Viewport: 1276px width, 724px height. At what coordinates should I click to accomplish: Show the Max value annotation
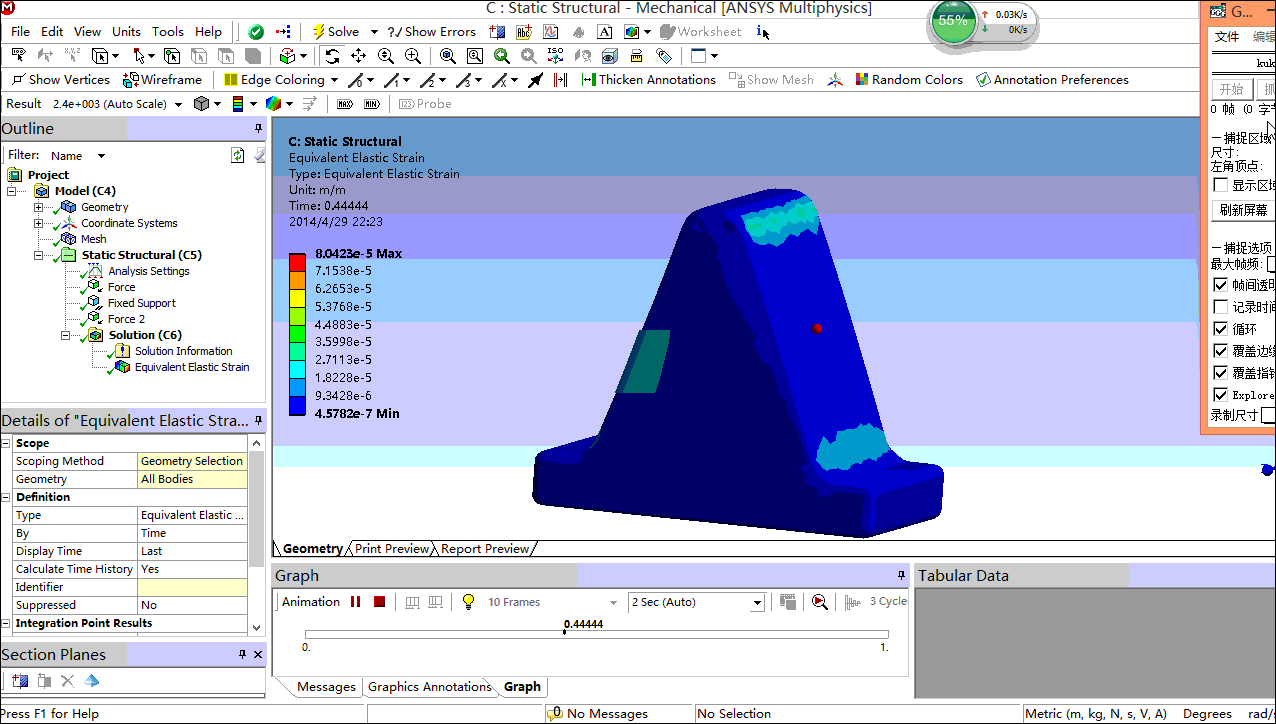click(346, 104)
